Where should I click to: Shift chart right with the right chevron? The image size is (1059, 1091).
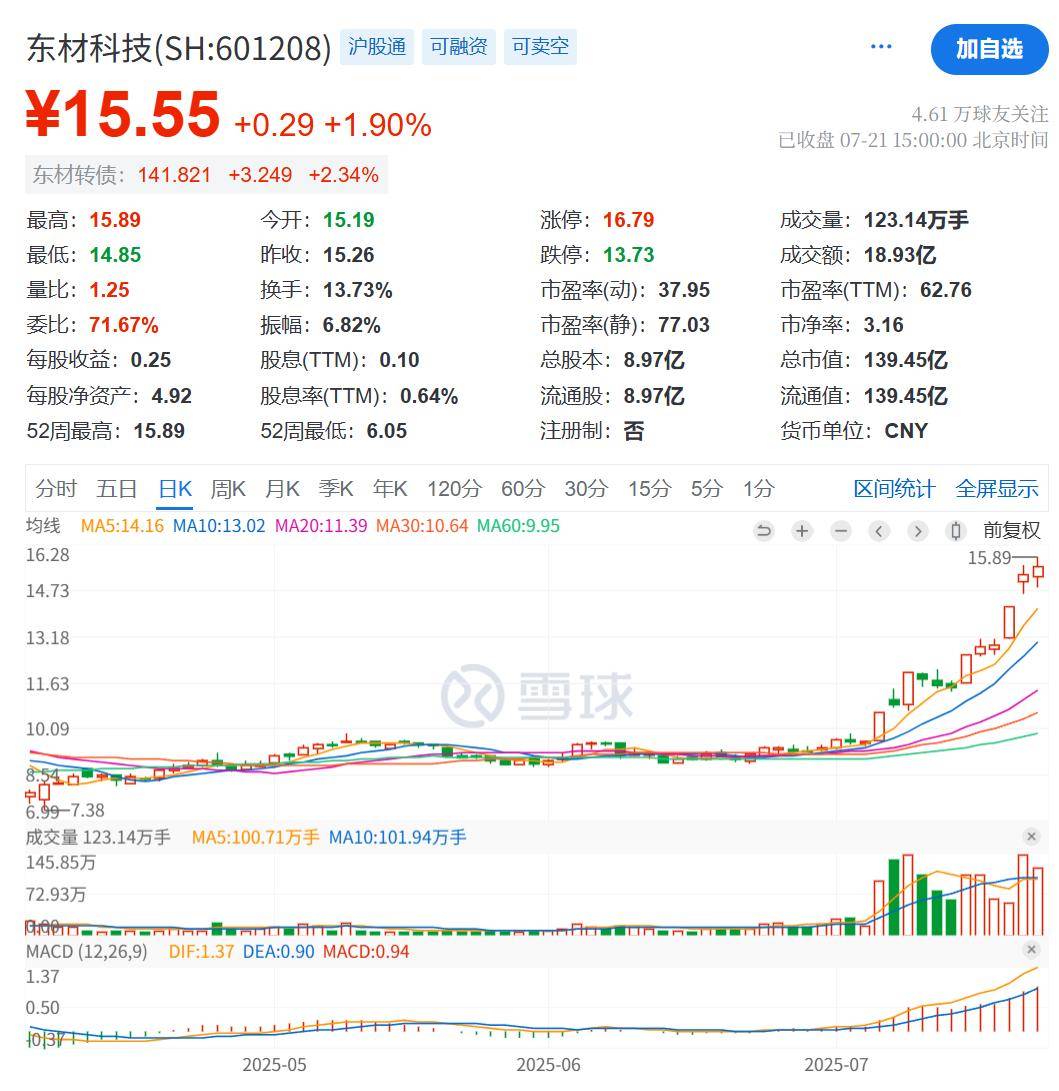pos(918,532)
